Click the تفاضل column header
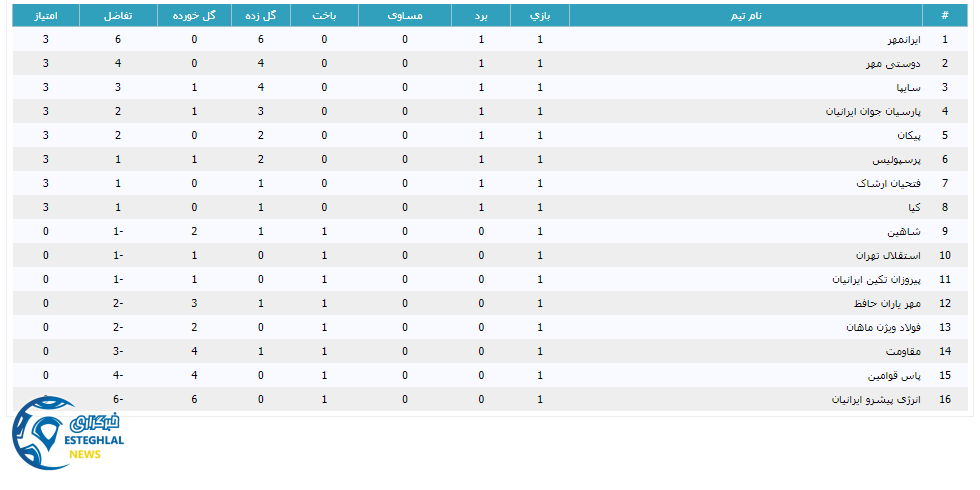This screenshot has height=490, width=980. point(119,15)
